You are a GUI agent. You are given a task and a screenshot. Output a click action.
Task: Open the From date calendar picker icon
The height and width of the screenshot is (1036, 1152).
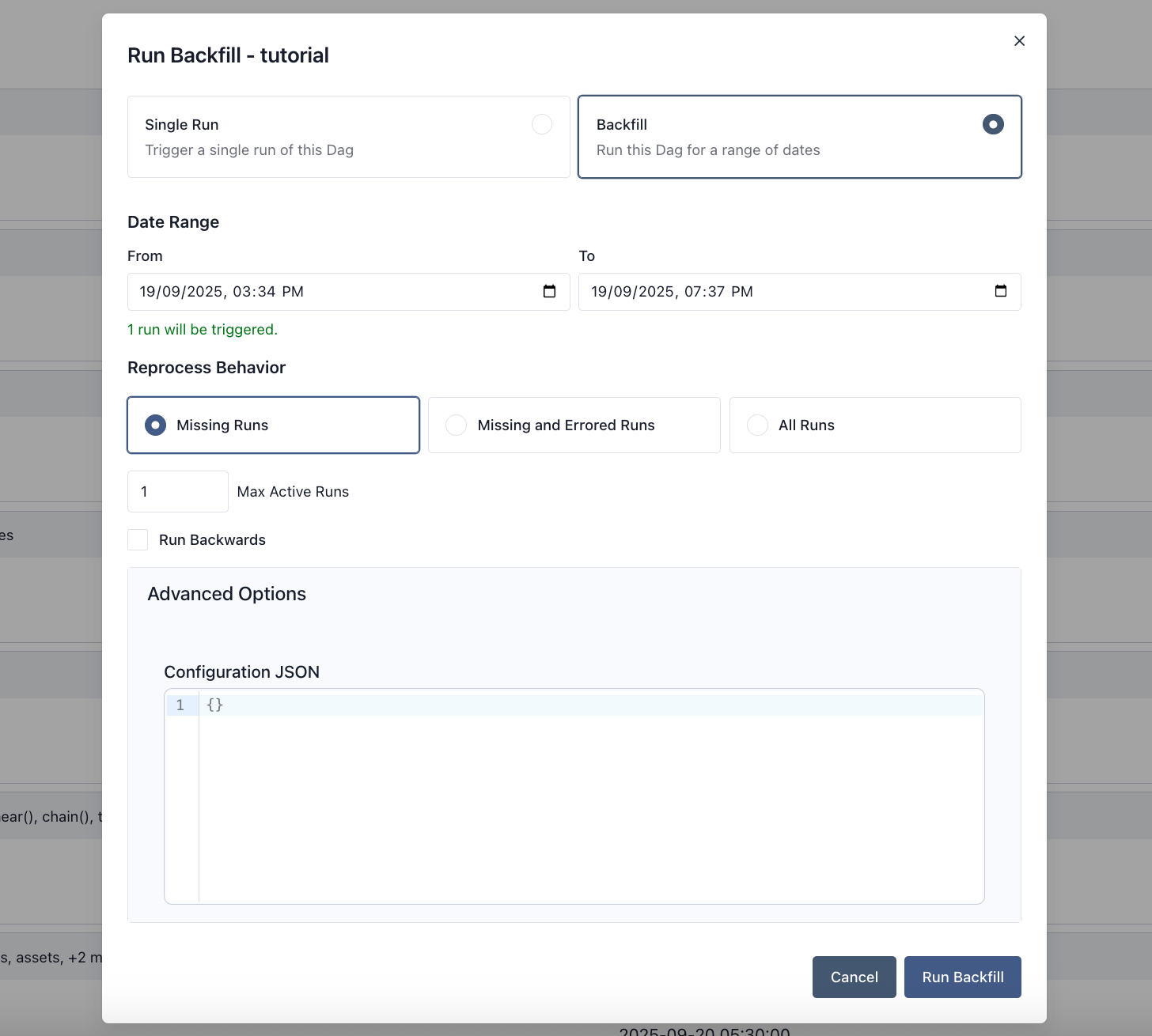click(x=549, y=292)
